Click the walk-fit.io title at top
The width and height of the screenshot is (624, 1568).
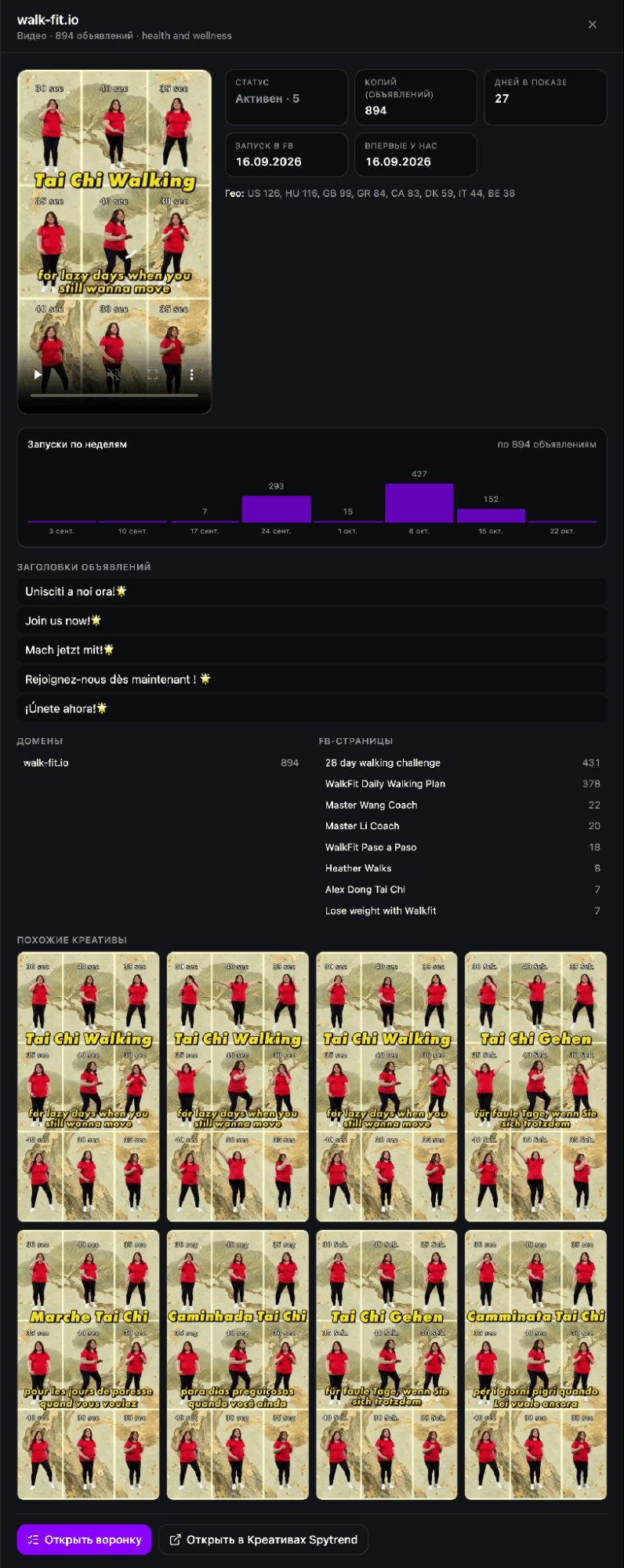click(x=48, y=20)
